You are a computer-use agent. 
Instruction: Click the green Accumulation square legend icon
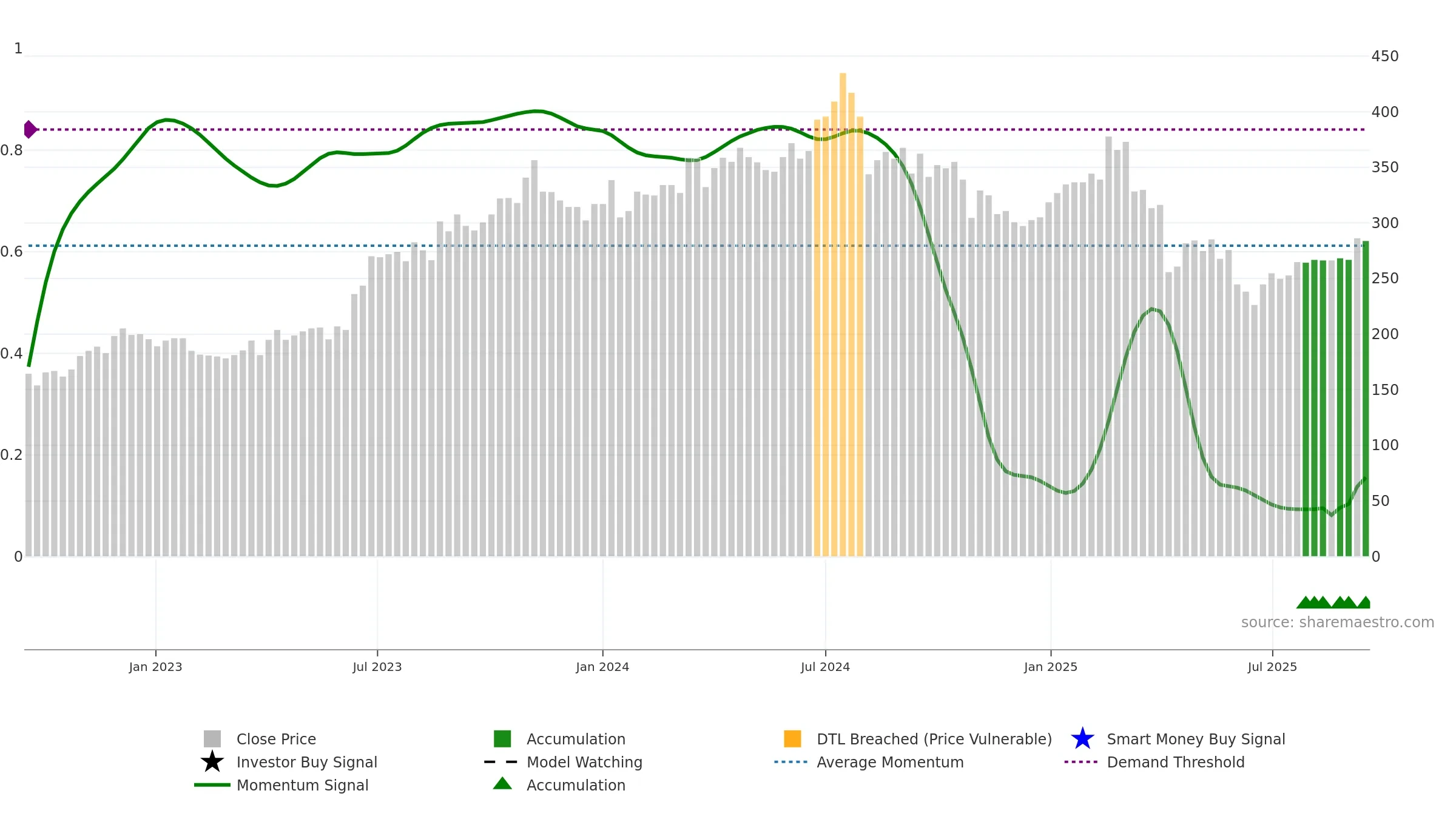[502, 738]
